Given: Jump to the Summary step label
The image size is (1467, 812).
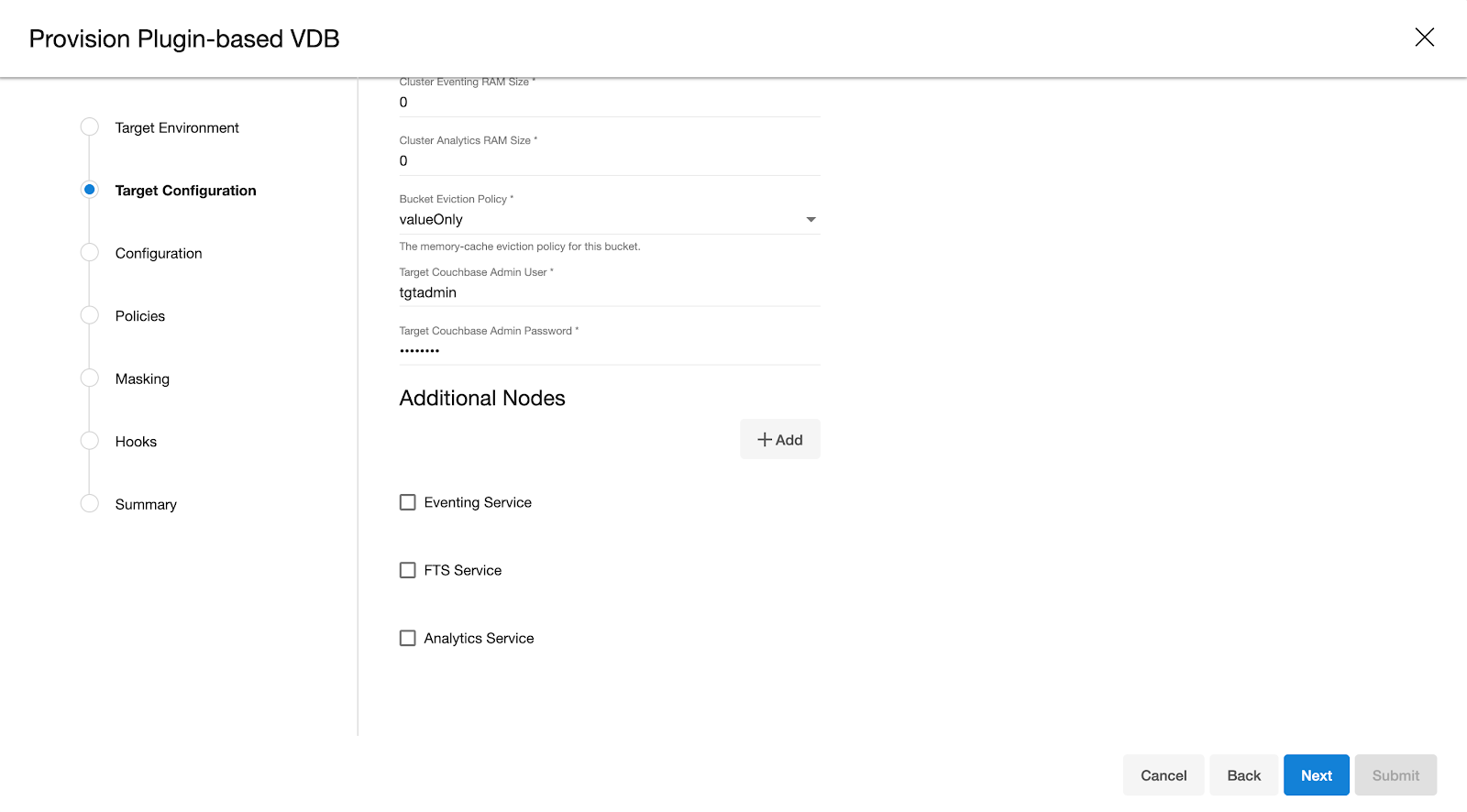Looking at the screenshot, I should coord(146,505).
